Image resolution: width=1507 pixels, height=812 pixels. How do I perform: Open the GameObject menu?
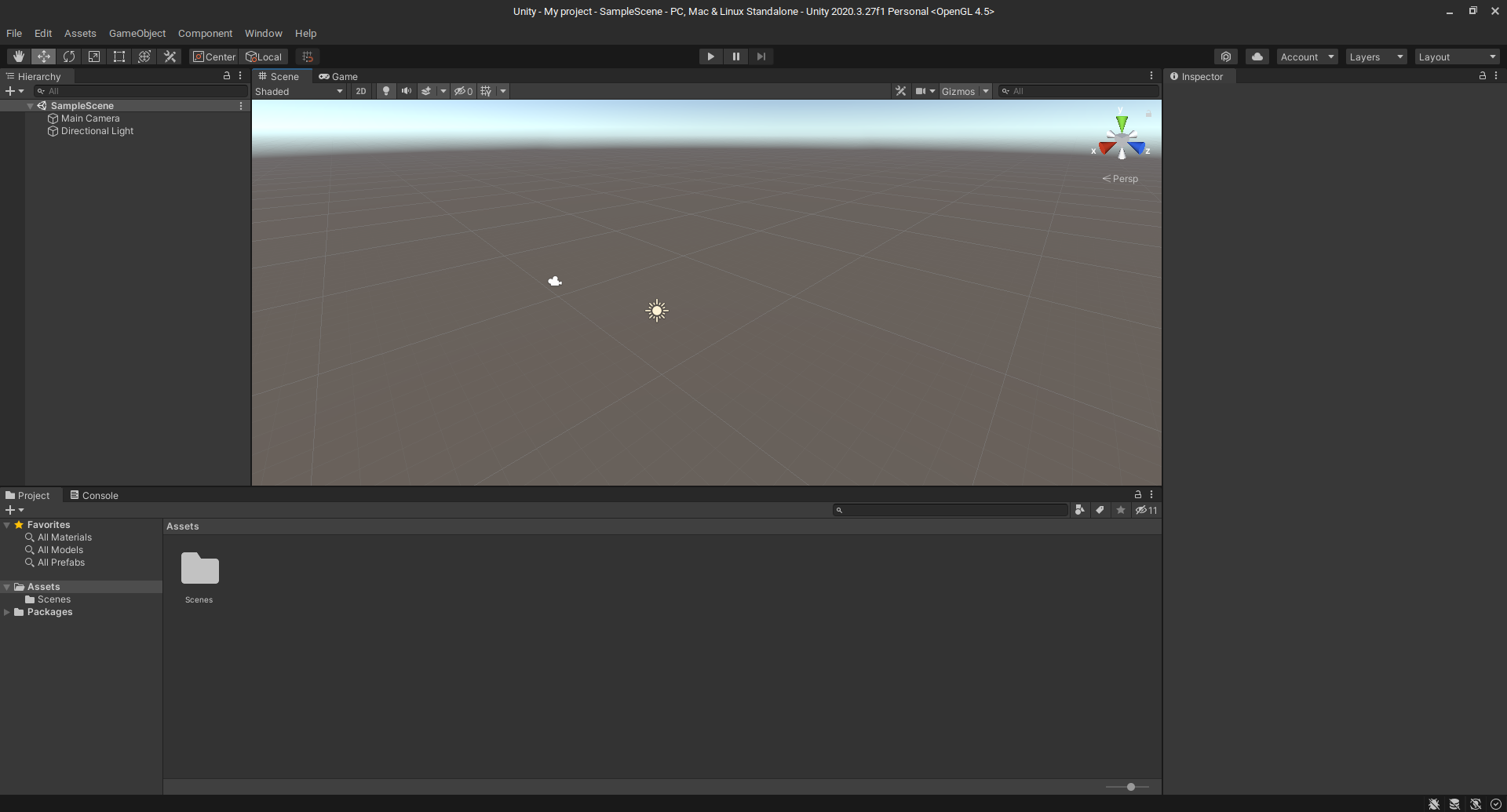(137, 33)
